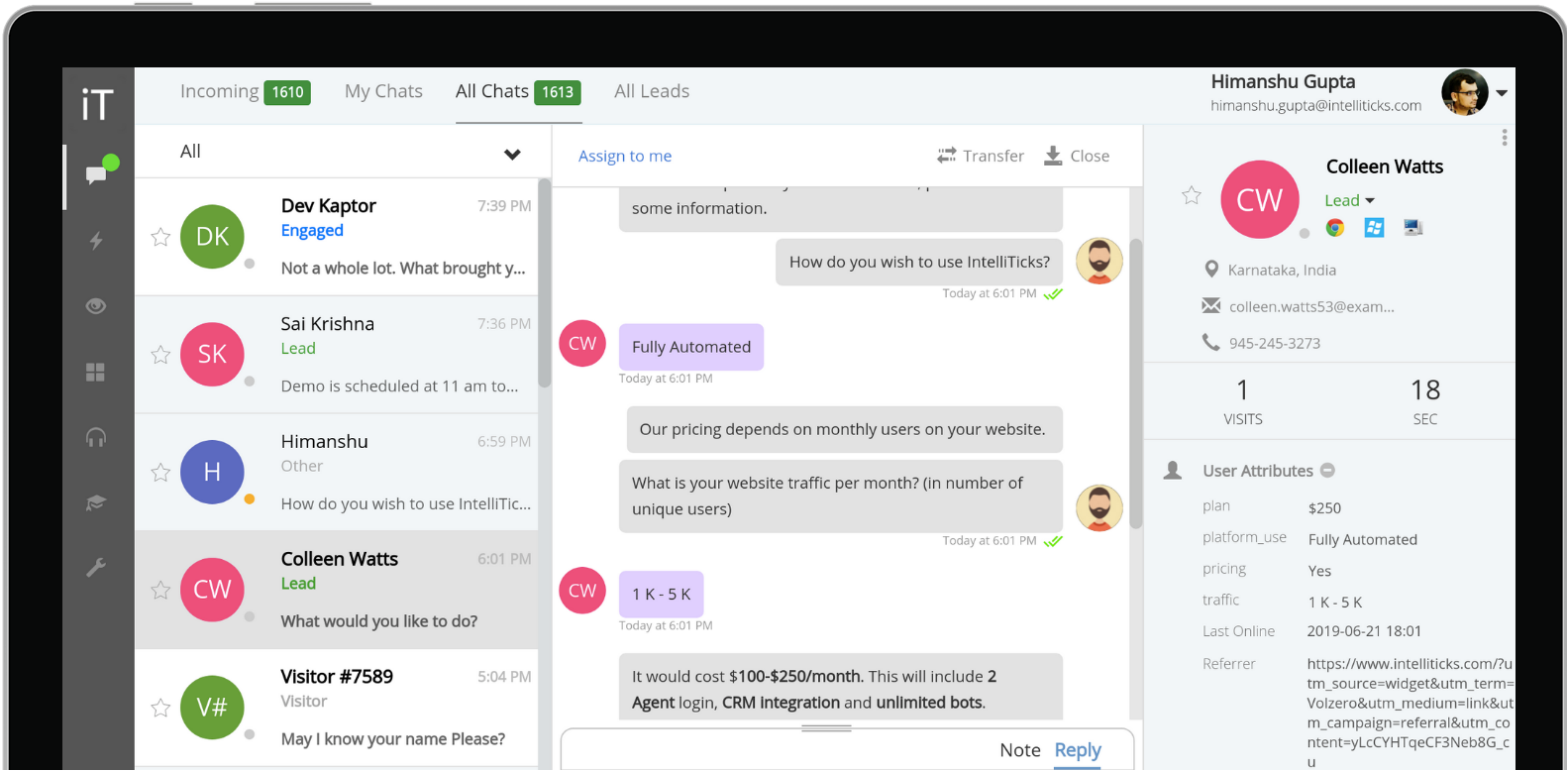Expand the All chats filter dropdown
1568x771 pixels.
pos(512,154)
